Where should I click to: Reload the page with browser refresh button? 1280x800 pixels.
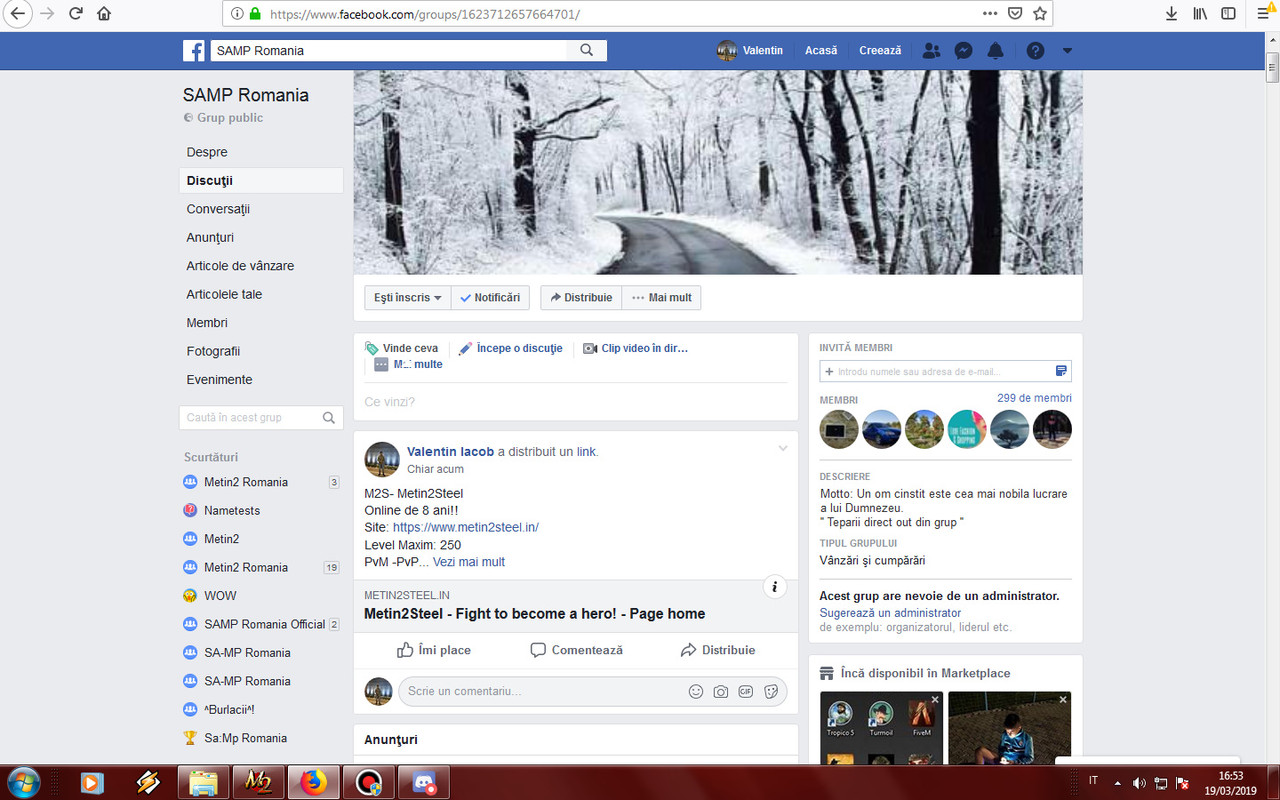[x=76, y=14]
